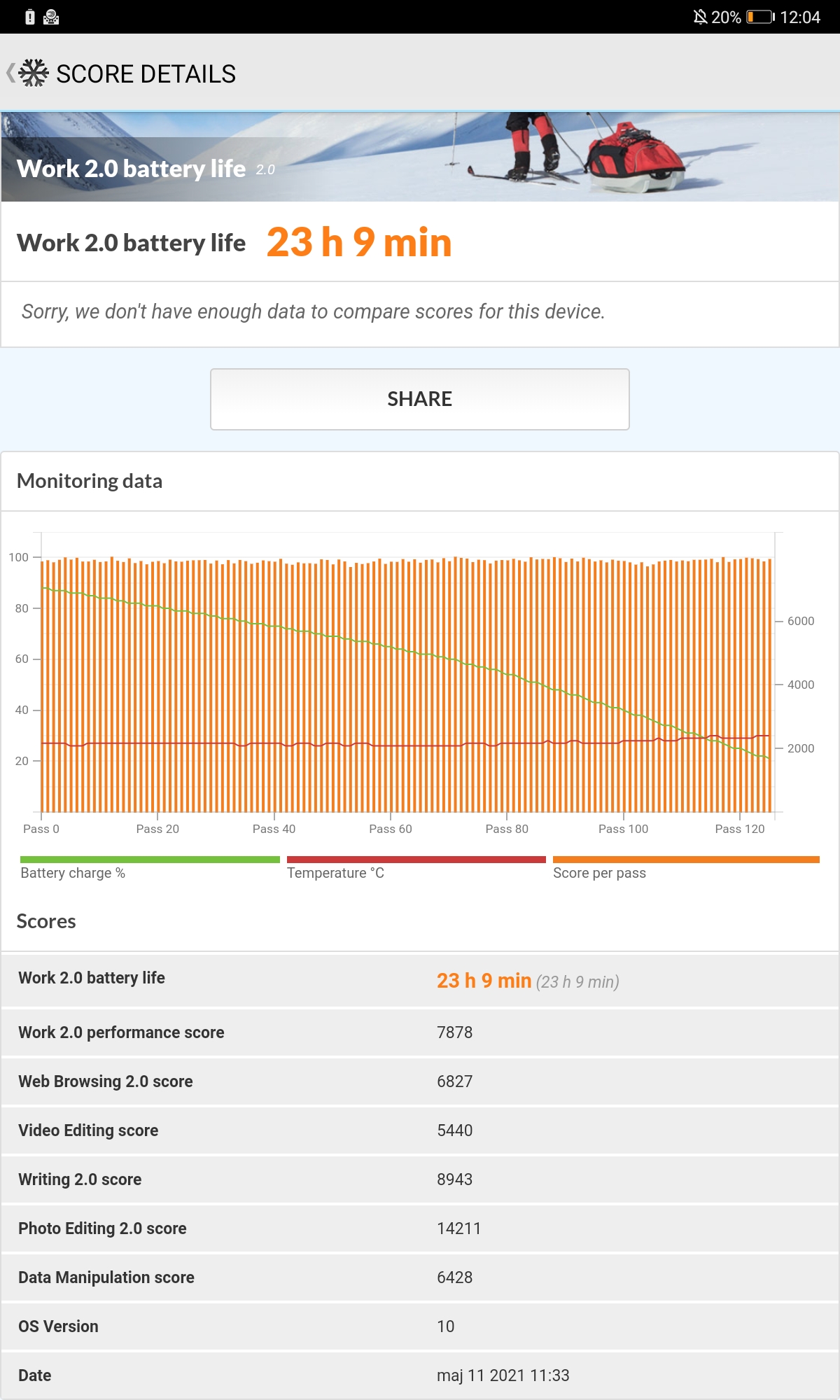Image resolution: width=840 pixels, height=1400 pixels.
Task: Click the PCMark snowflake logo icon
Action: pos(34,73)
